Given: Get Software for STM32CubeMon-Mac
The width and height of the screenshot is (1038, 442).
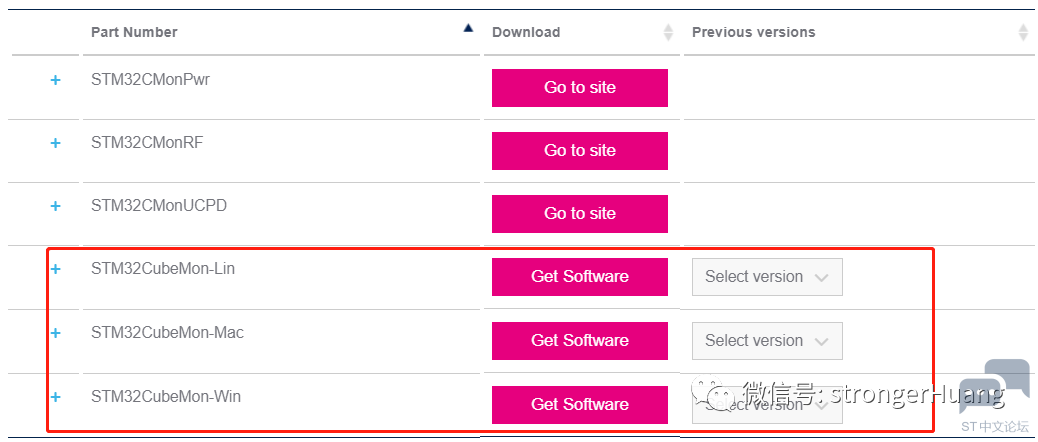Looking at the screenshot, I should pos(580,341).
